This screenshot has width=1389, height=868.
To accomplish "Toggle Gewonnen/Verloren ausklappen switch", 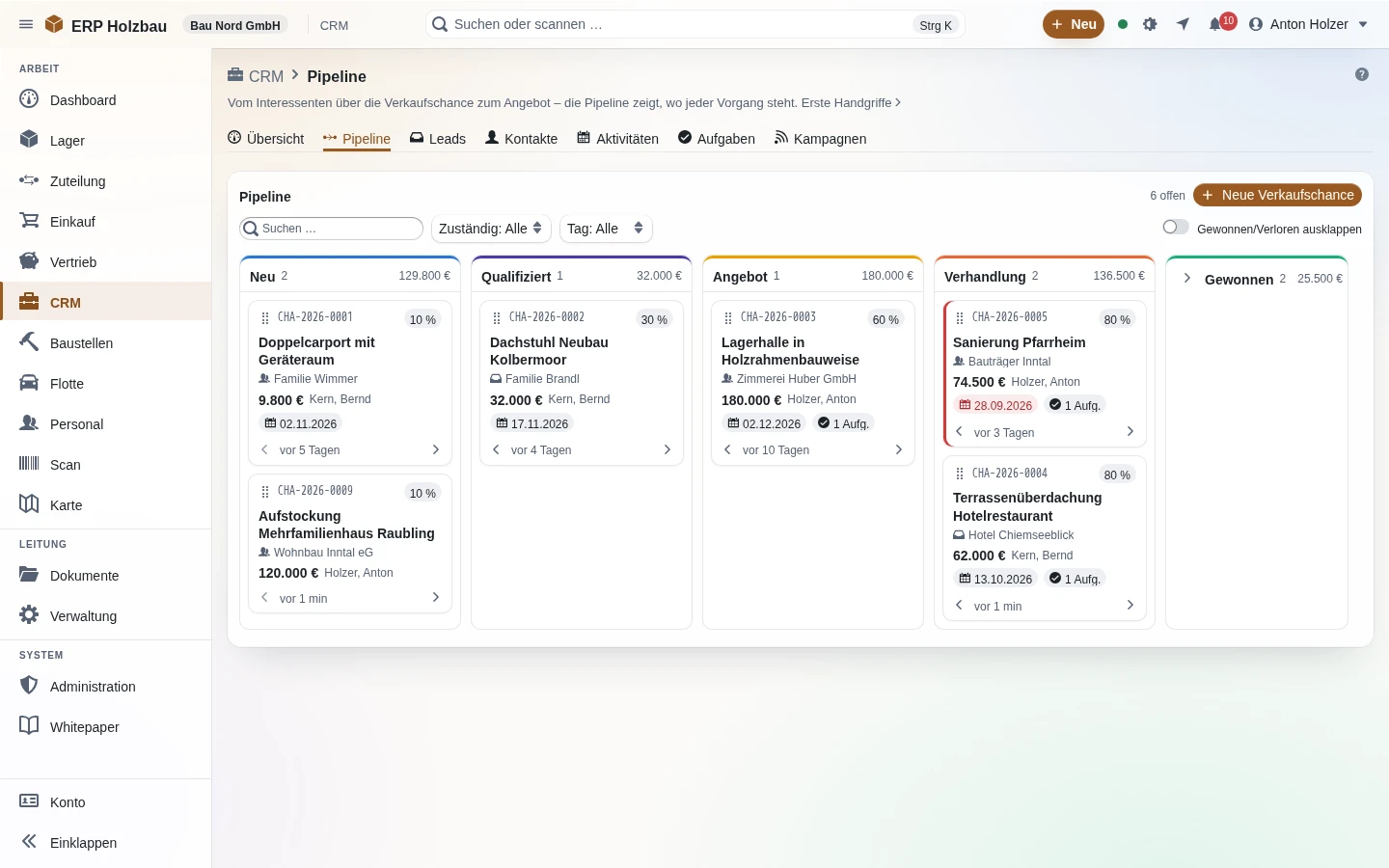I will pyautogui.click(x=1176, y=227).
